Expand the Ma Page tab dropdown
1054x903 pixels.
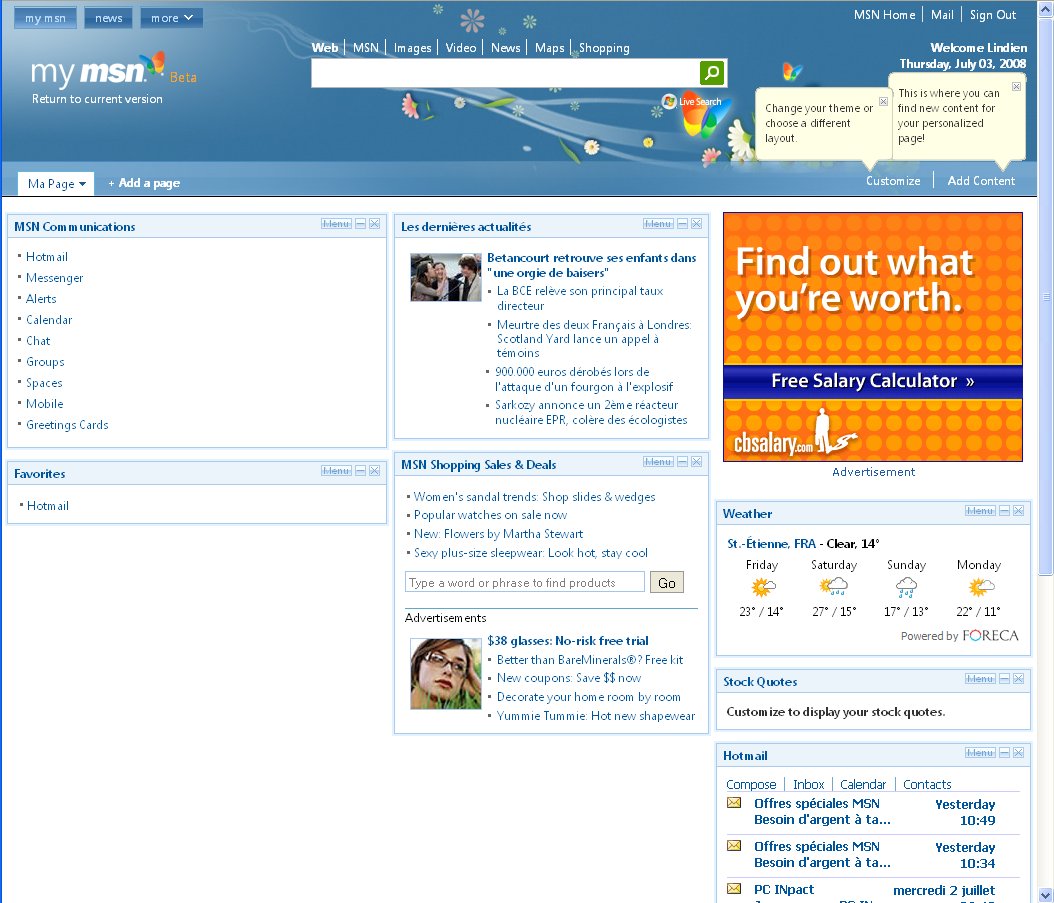tap(82, 184)
